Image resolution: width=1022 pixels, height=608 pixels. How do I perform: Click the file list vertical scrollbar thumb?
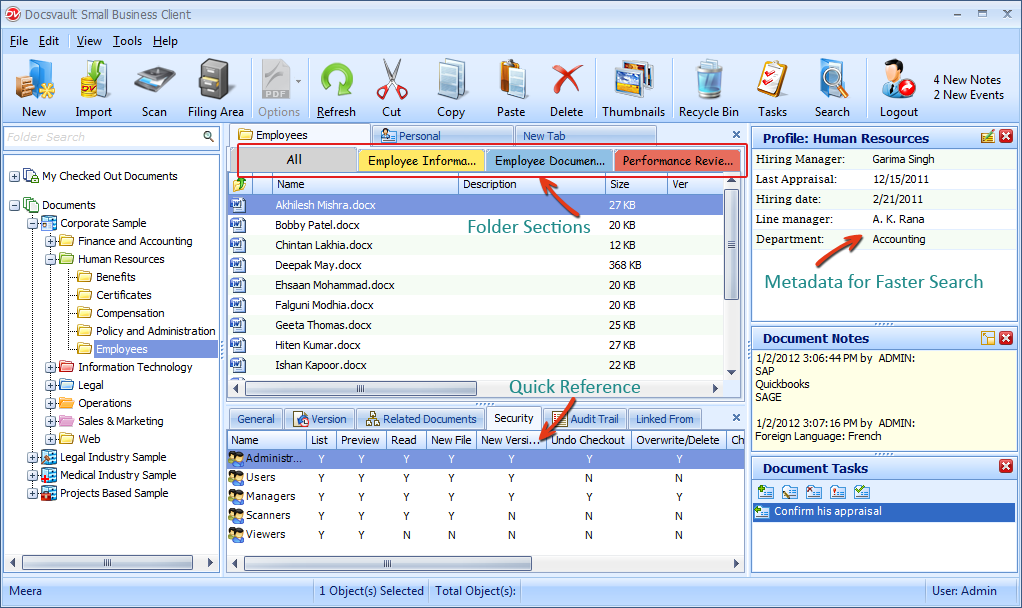(731, 244)
